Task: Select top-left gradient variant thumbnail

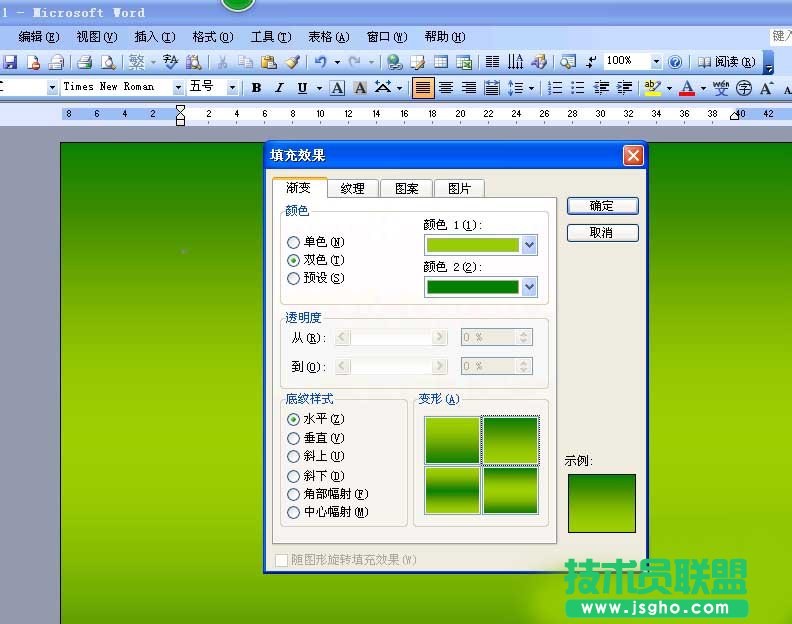Action: click(452, 440)
